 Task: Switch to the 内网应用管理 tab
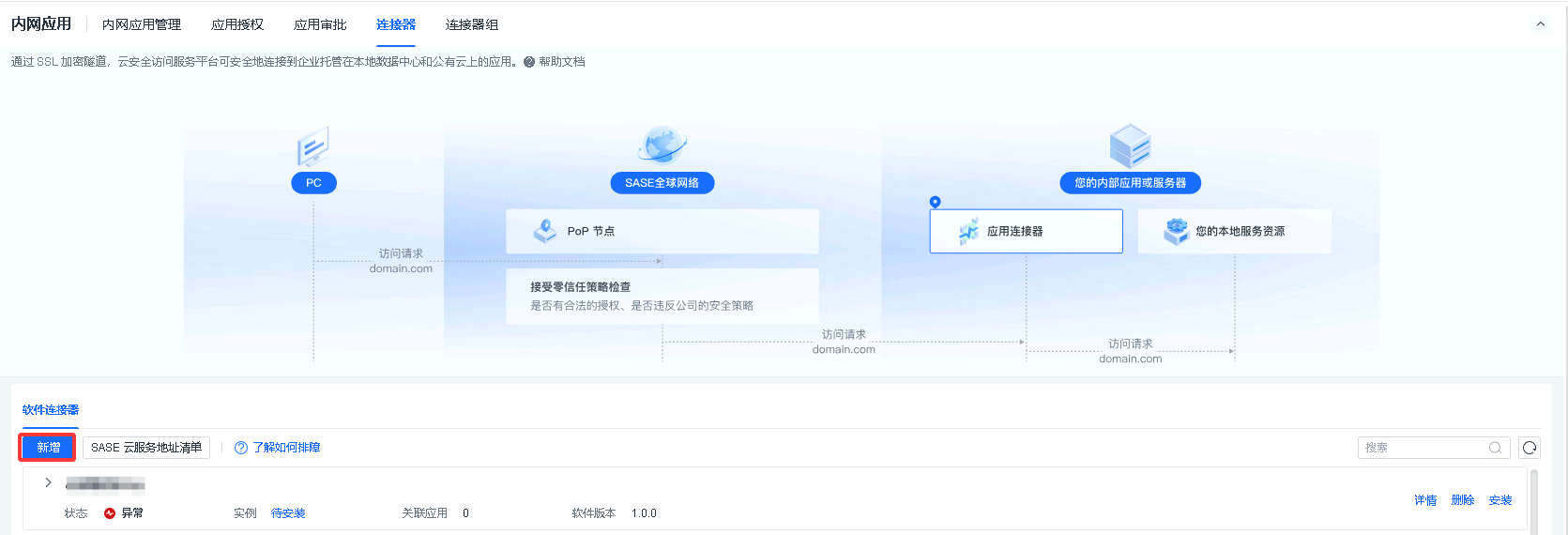pyautogui.click(x=142, y=24)
